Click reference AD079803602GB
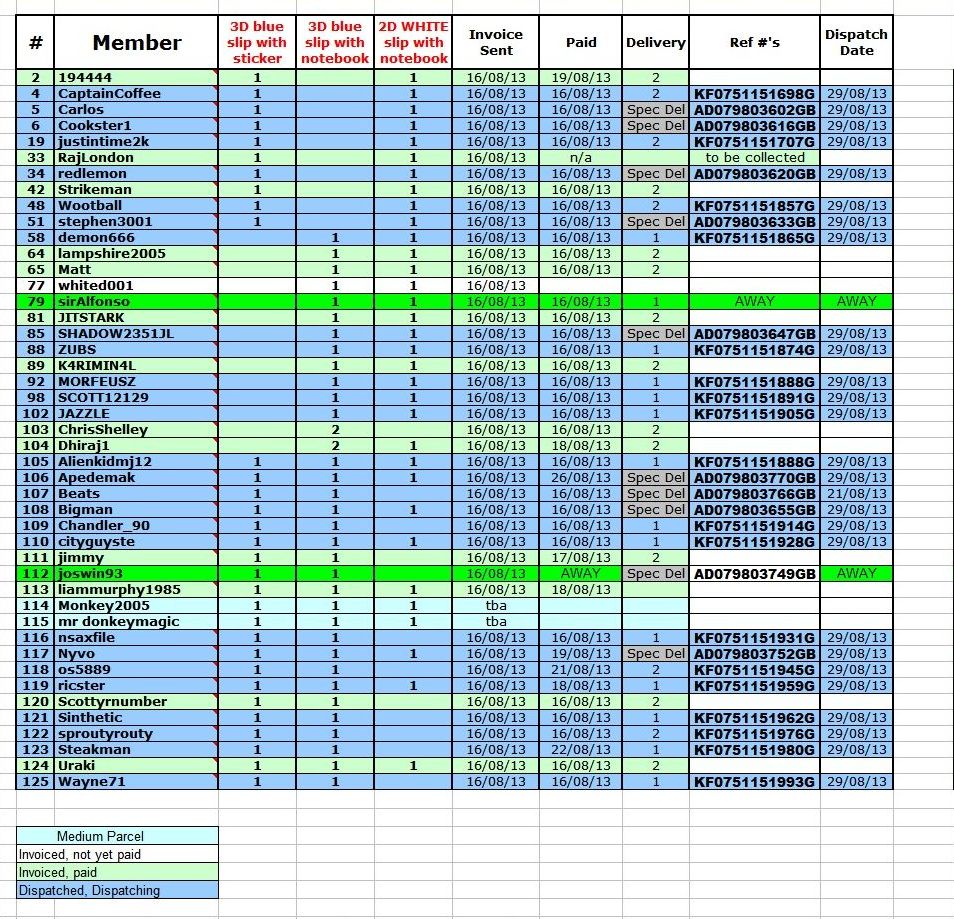Image resolution: width=954 pixels, height=919 pixels. click(x=754, y=110)
